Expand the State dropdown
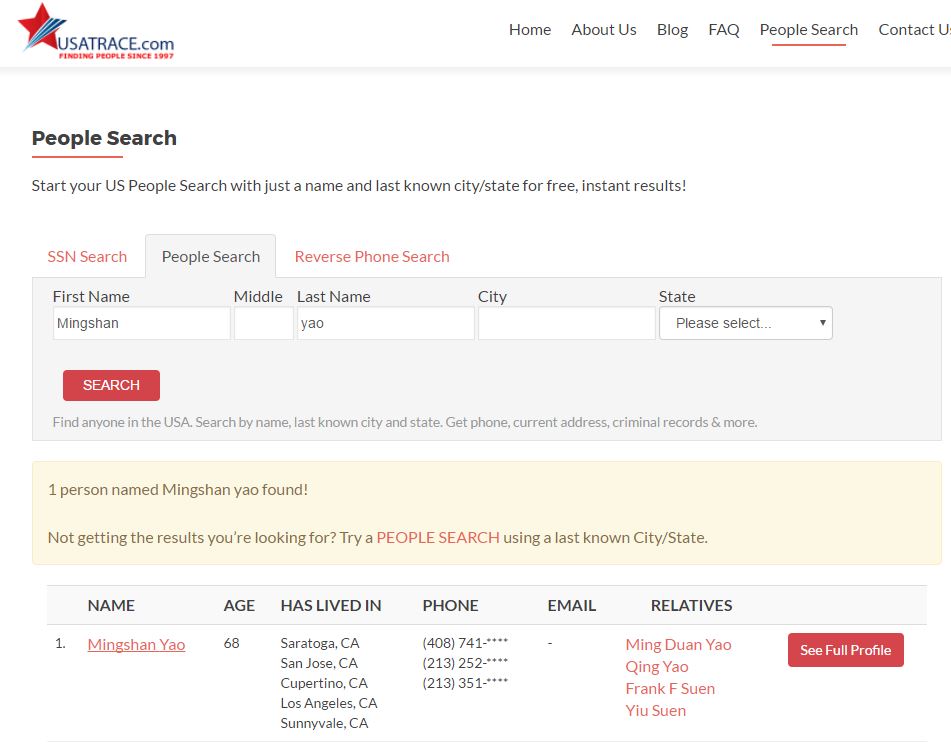The image size is (951, 751). click(x=745, y=323)
